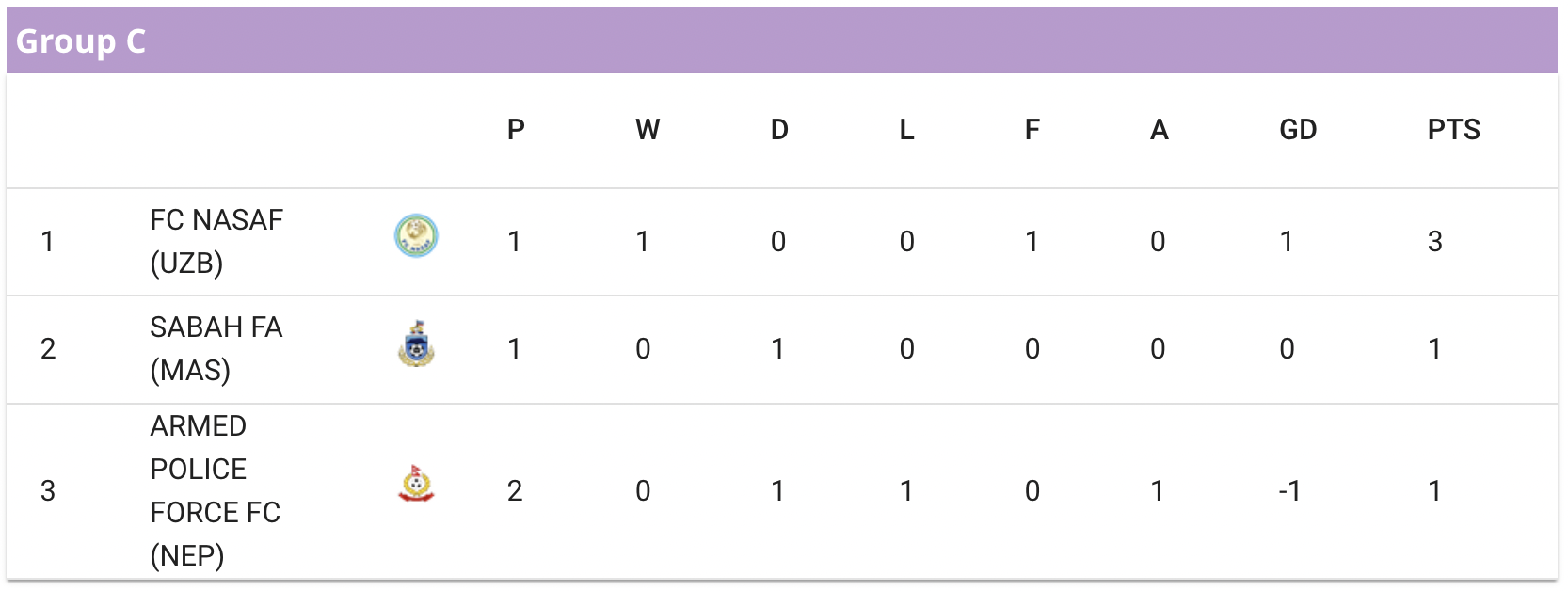Click the W column header
The width and height of the screenshot is (1568, 591).
click(648, 130)
